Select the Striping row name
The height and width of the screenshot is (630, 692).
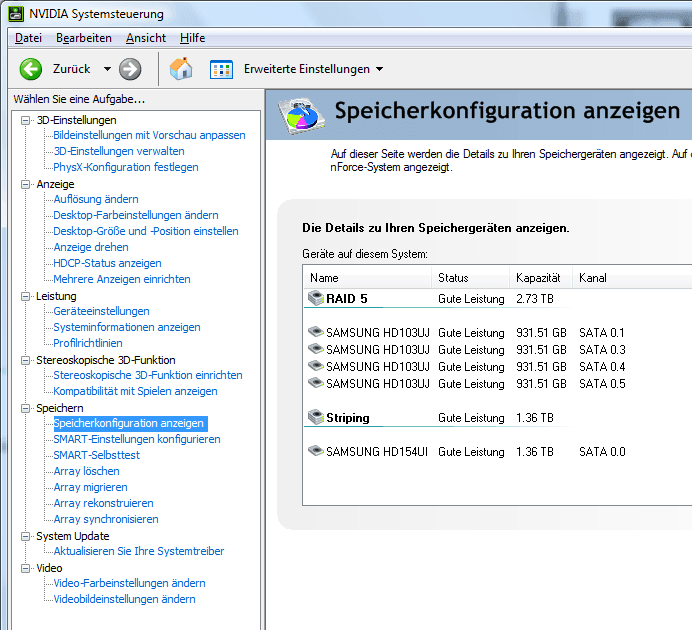tap(348, 418)
